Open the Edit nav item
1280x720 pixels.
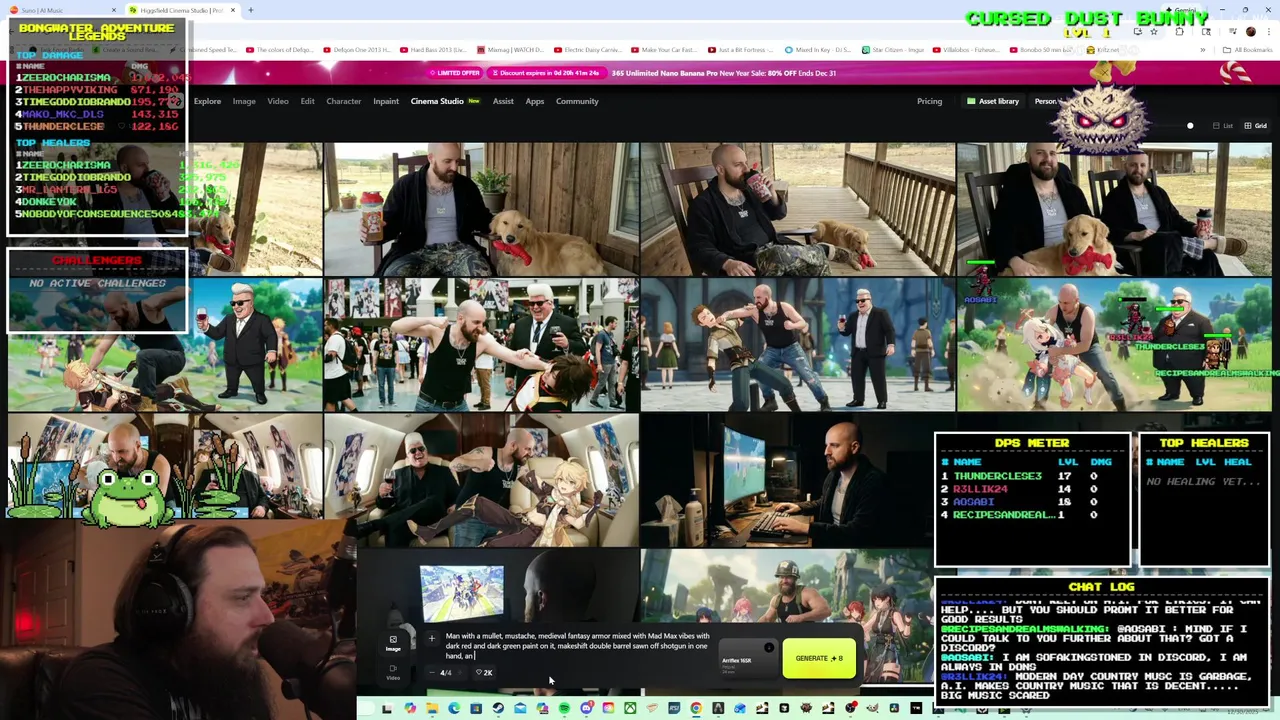[x=307, y=101]
